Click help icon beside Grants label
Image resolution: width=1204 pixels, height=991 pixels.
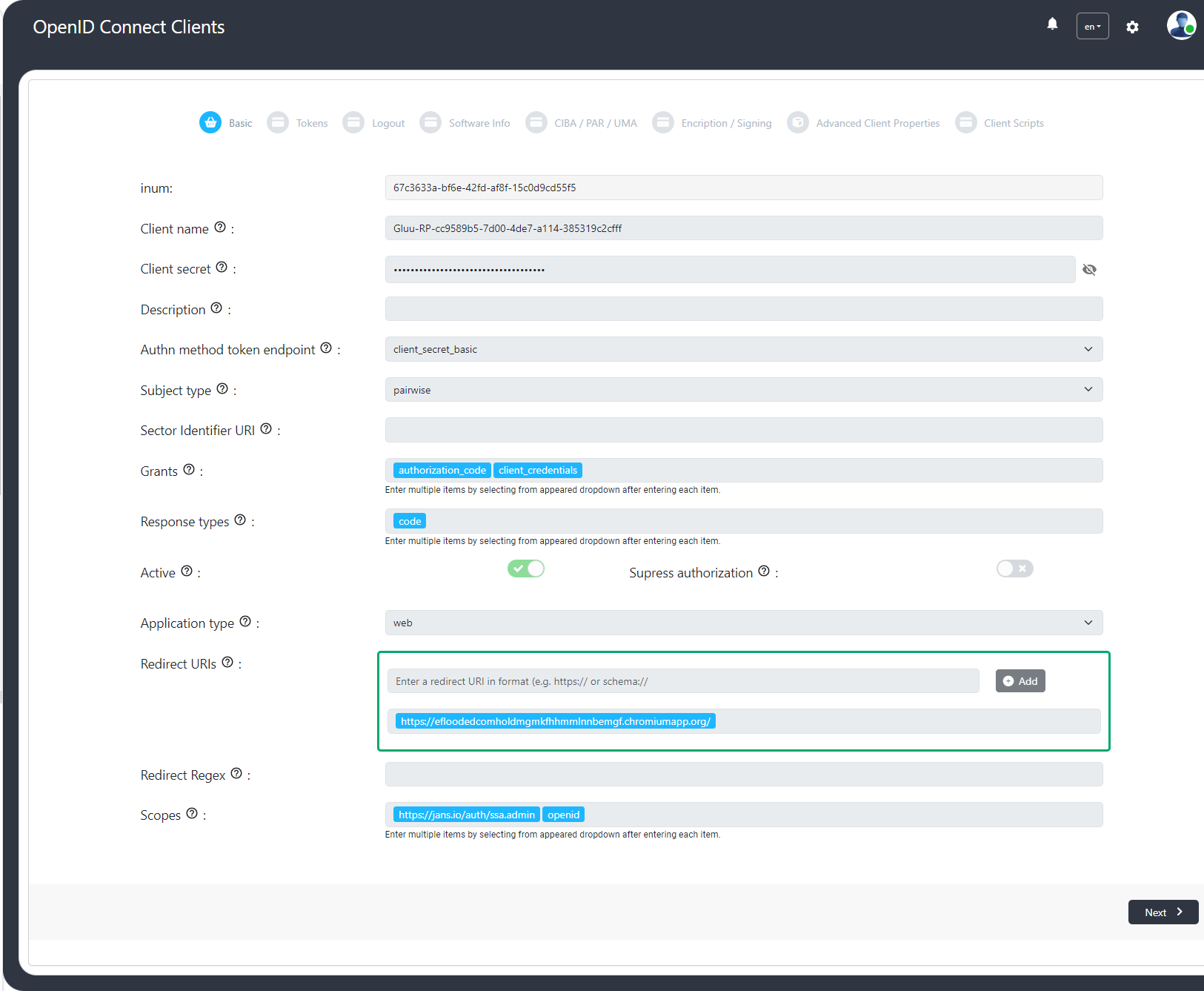pos(189,470)
